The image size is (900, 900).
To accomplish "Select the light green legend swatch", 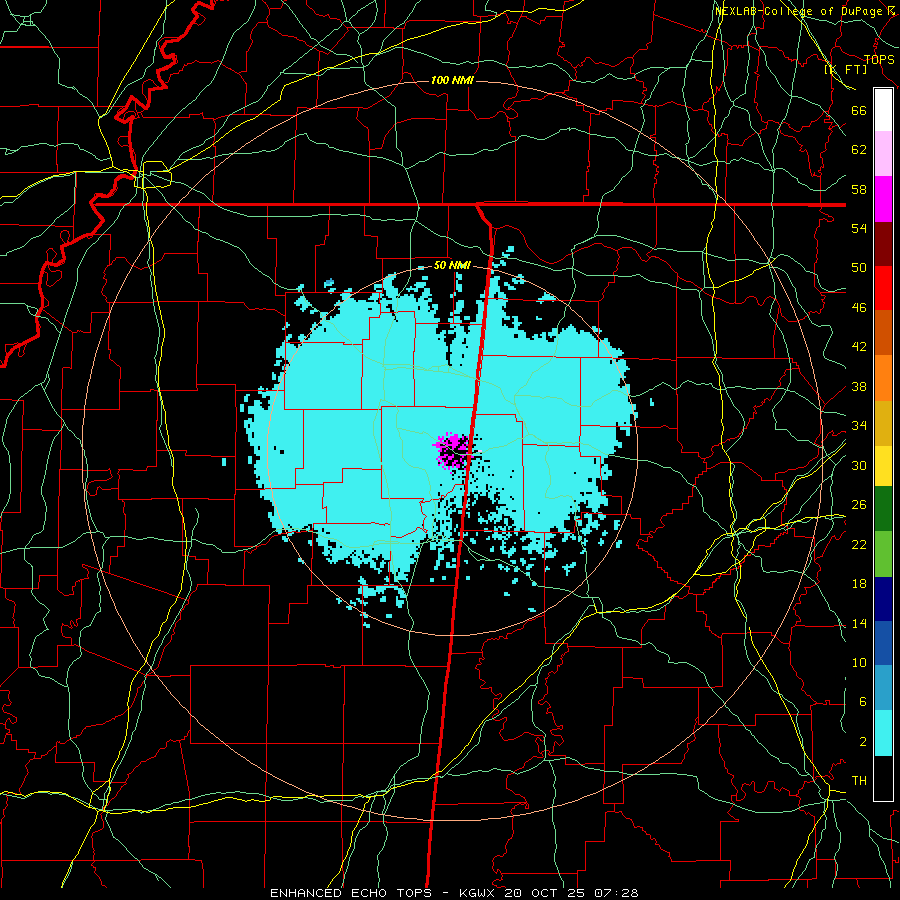I will (x=883, y=554).
